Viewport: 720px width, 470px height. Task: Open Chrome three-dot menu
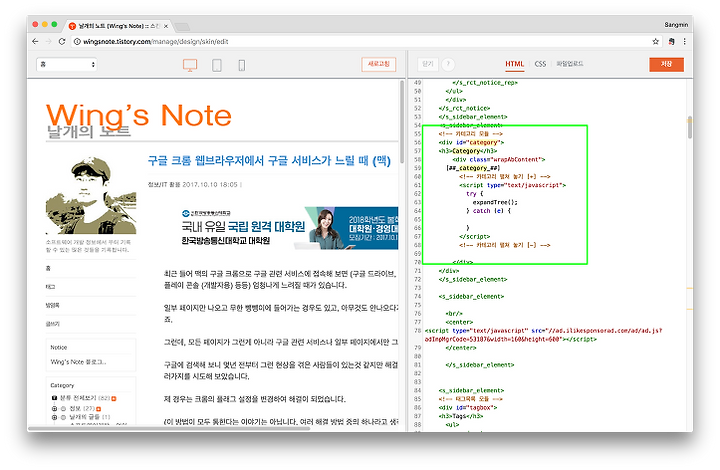684,41
